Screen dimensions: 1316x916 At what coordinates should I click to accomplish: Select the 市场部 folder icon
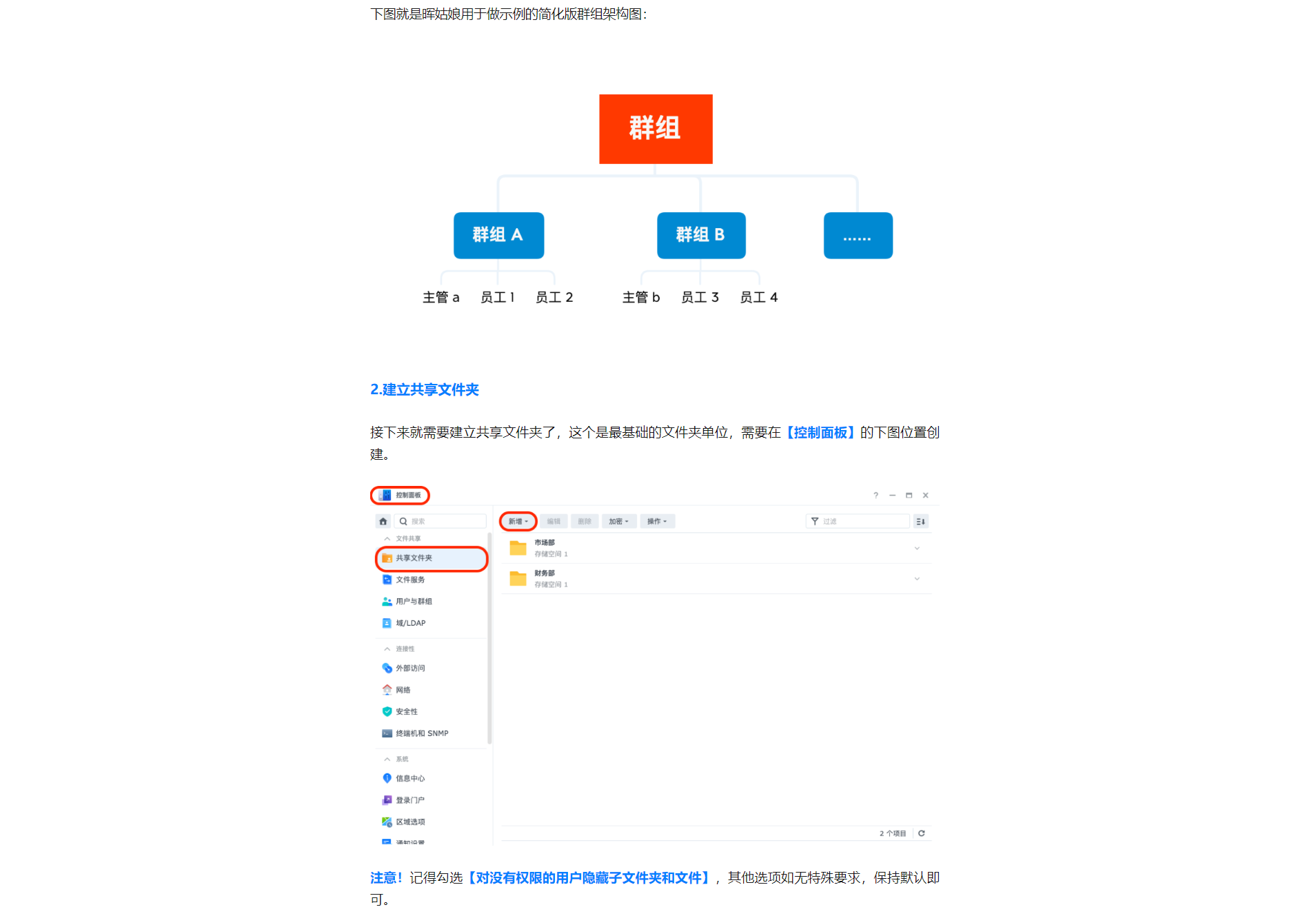coord(518,548)
